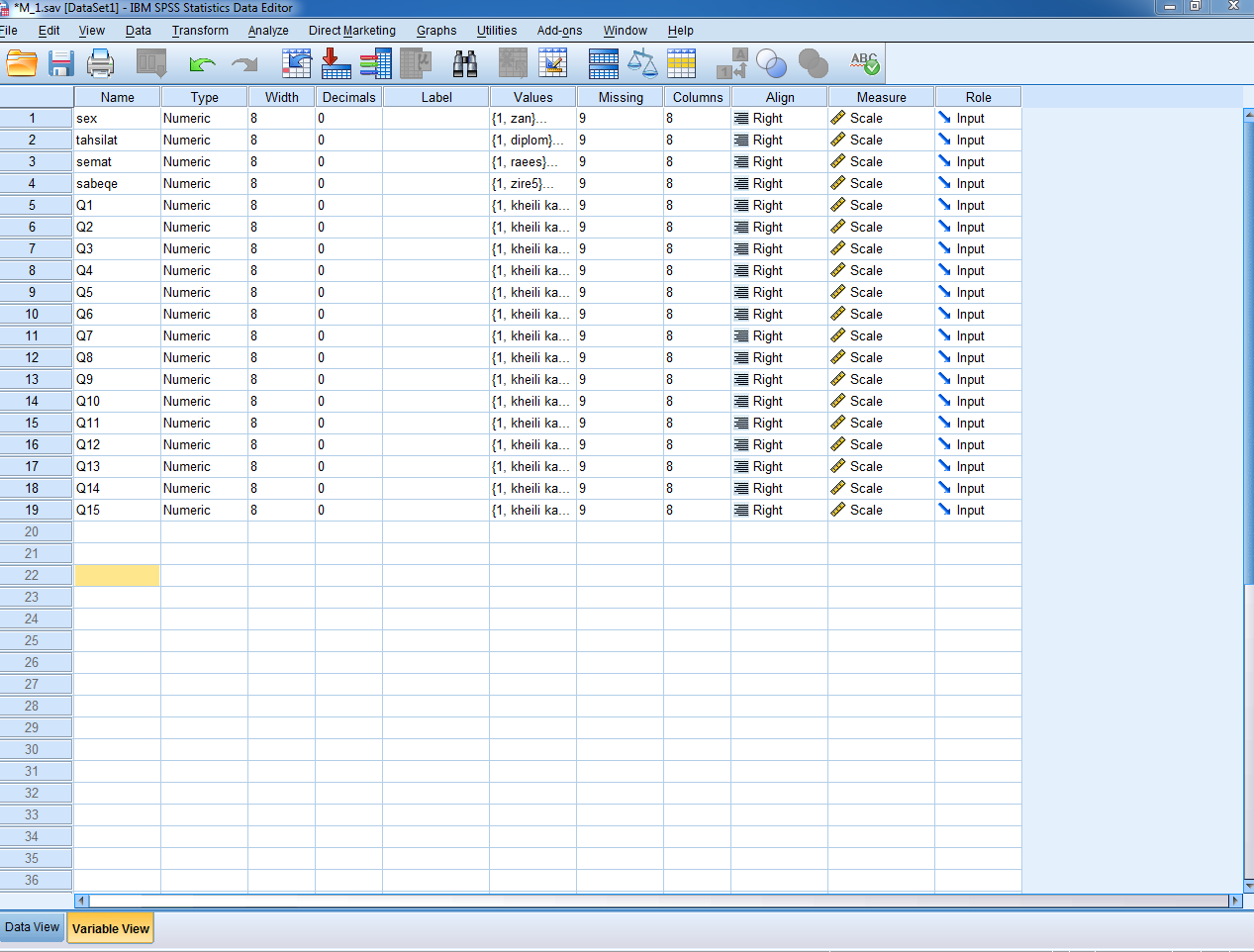This screenshot has height=952, width=1254.
Task: Select the Variable View tab
Action: [x=111, y=928]
